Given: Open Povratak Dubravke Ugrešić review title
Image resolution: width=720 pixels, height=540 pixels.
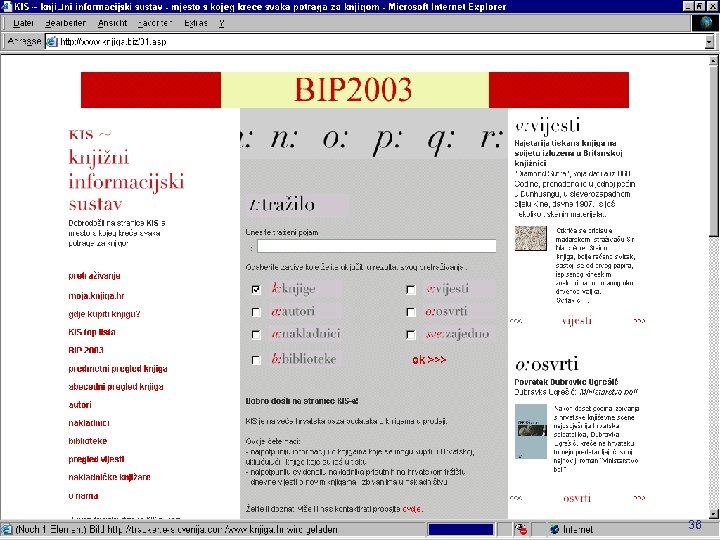Looking at the screenshot, I should click(x=566, y=382).
